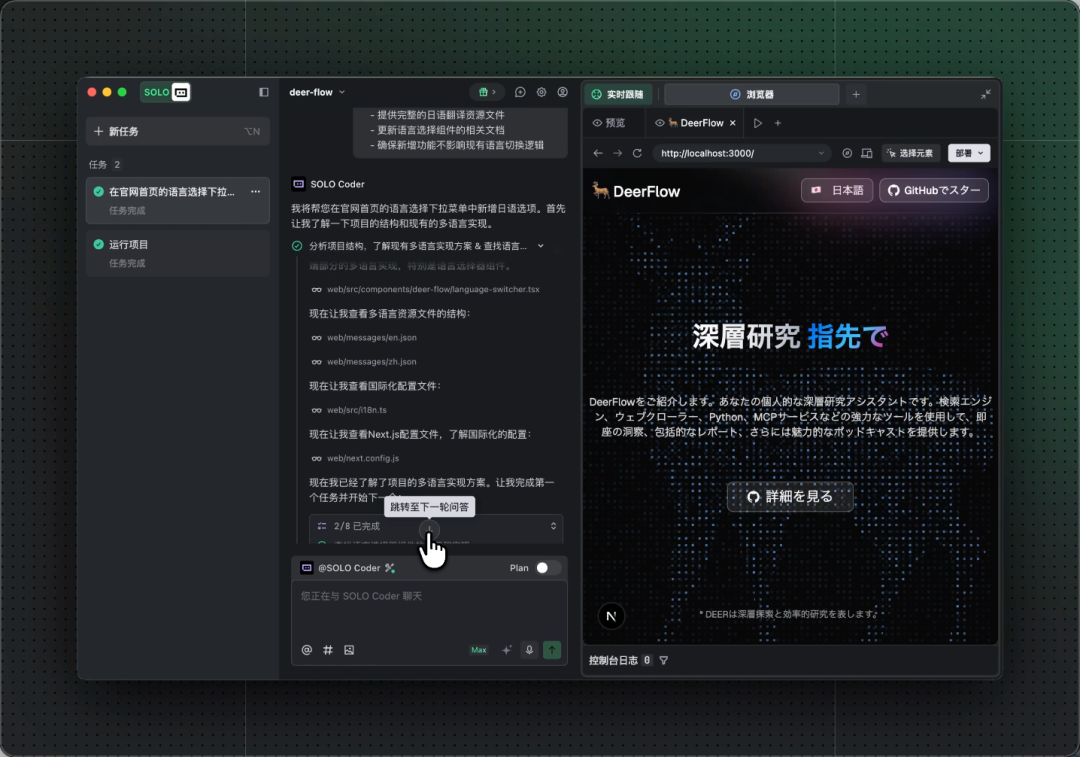
Task: Select the Max model badge
Action: click(x=479, y=650)
